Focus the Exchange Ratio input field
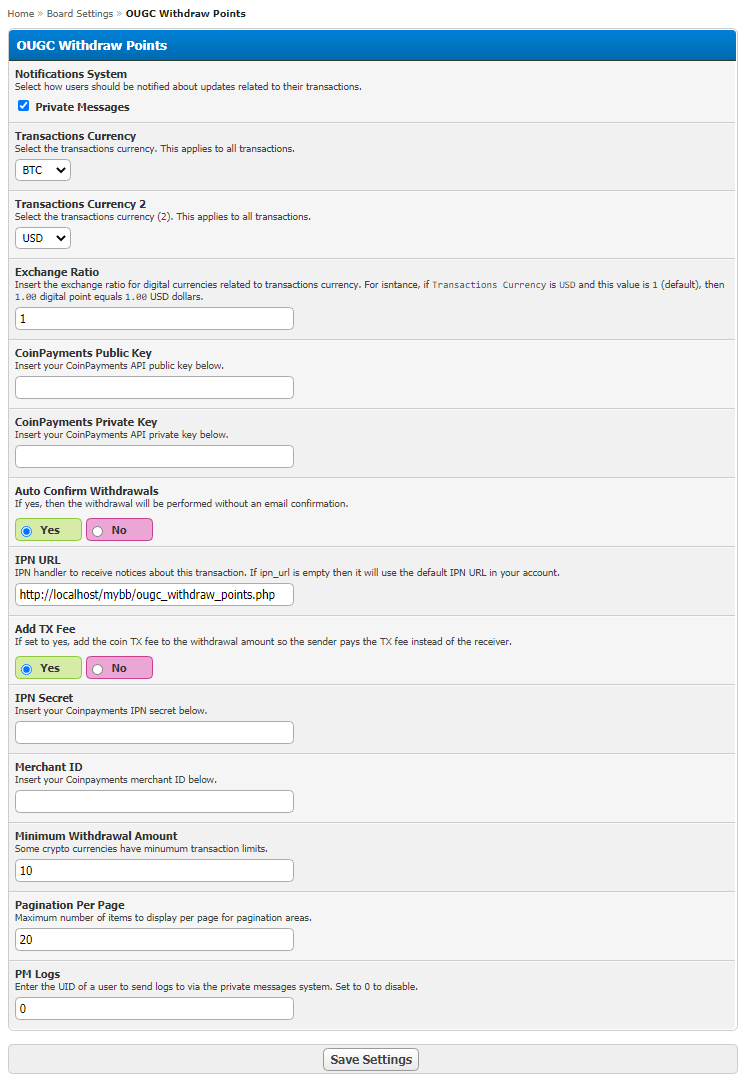Screen dimensions: 747x1084 point(154,319)
